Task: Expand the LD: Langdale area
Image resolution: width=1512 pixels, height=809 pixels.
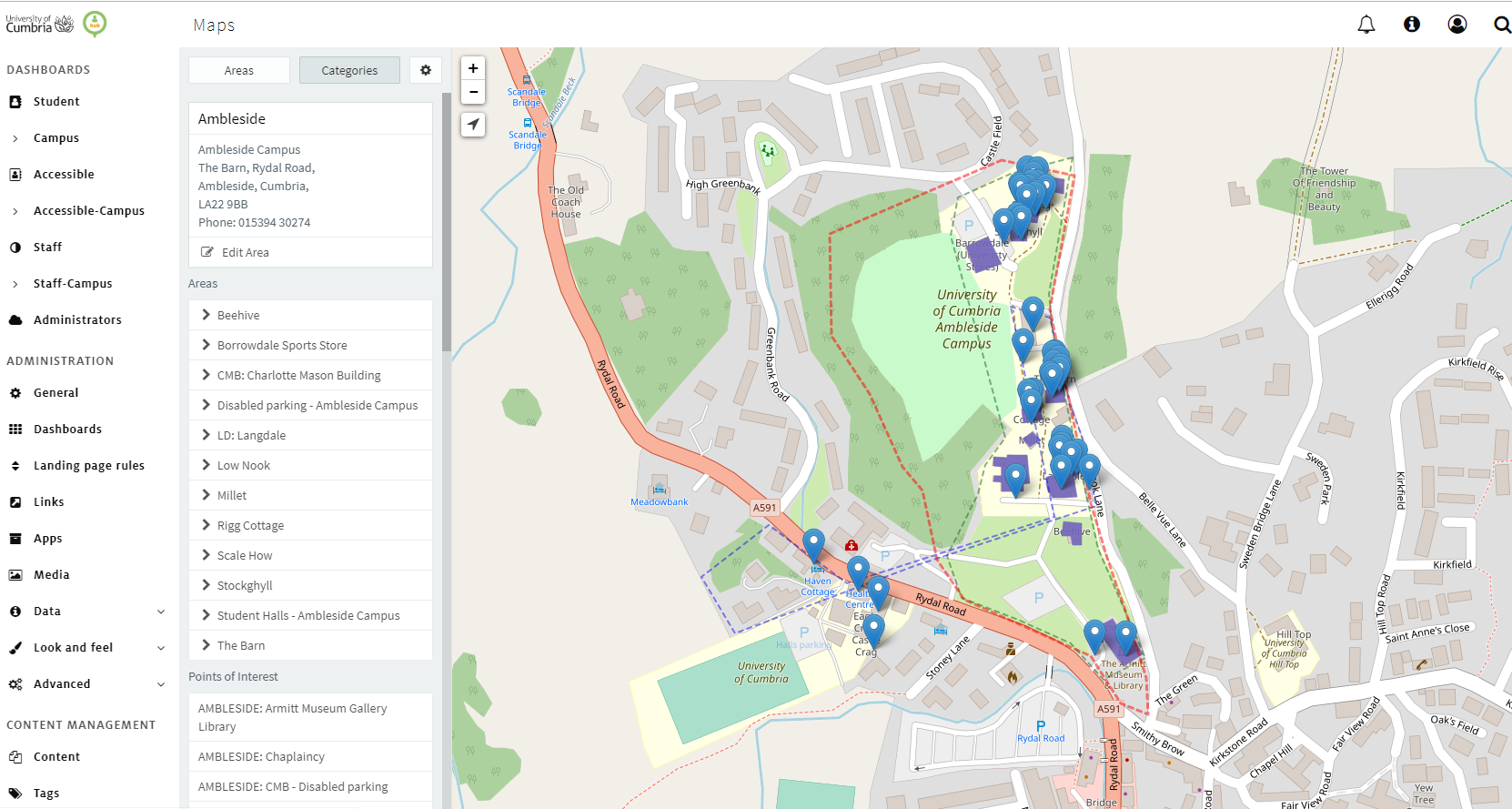Action: [x=310, y=435]
